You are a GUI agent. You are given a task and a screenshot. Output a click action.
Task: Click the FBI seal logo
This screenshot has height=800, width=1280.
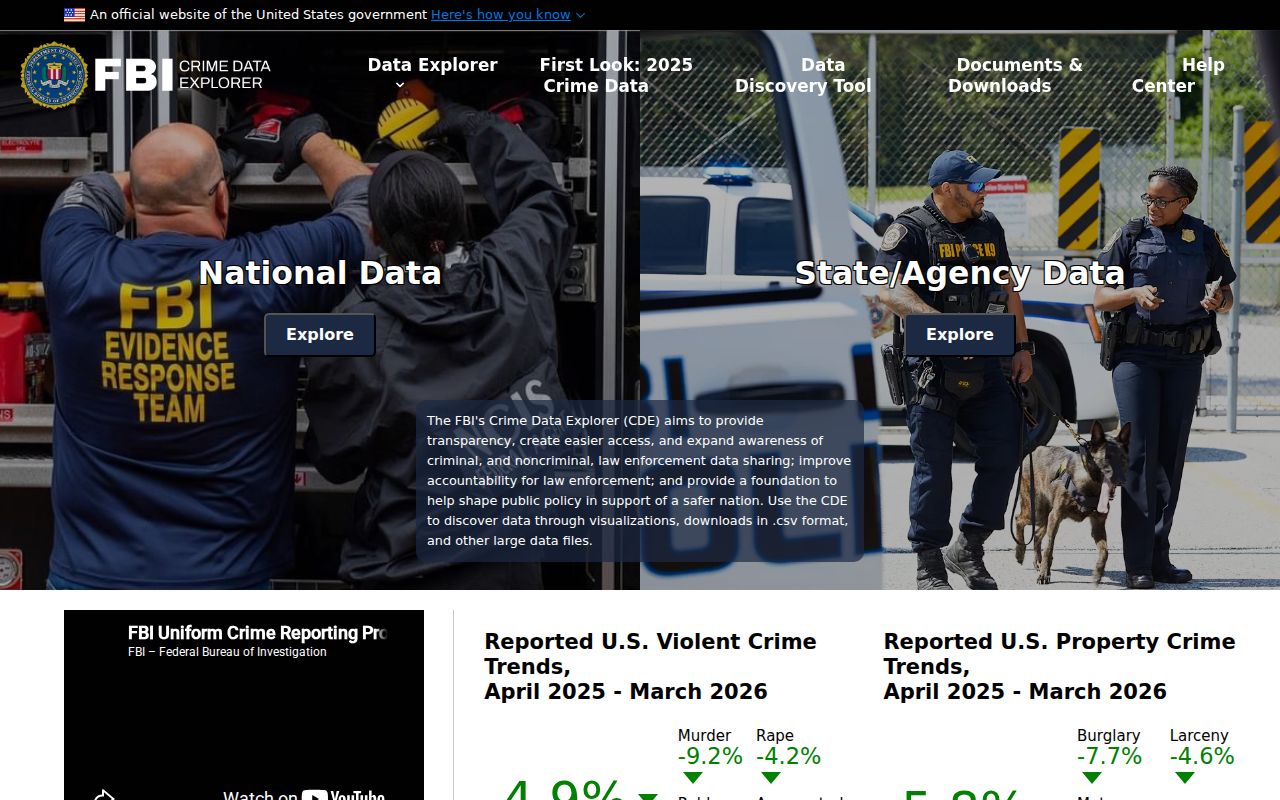[x=54, y=75]
